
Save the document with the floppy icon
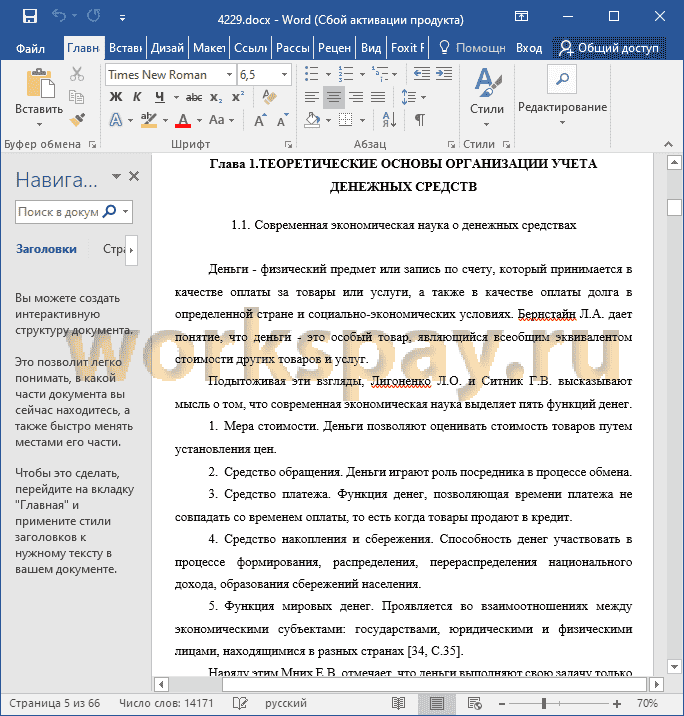pos(30,17)
